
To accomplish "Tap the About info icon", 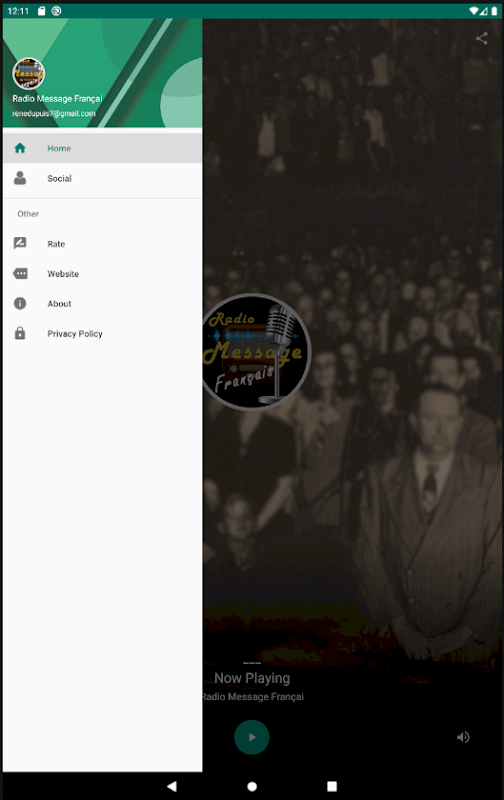I will click(x=20, y=304).
